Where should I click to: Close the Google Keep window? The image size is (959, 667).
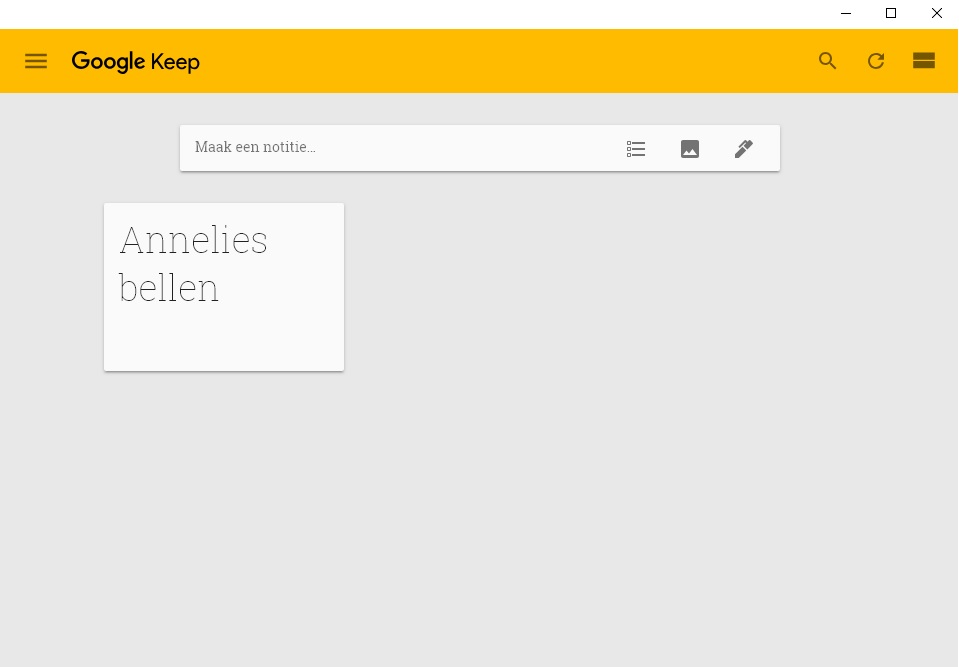click(936, 13)
